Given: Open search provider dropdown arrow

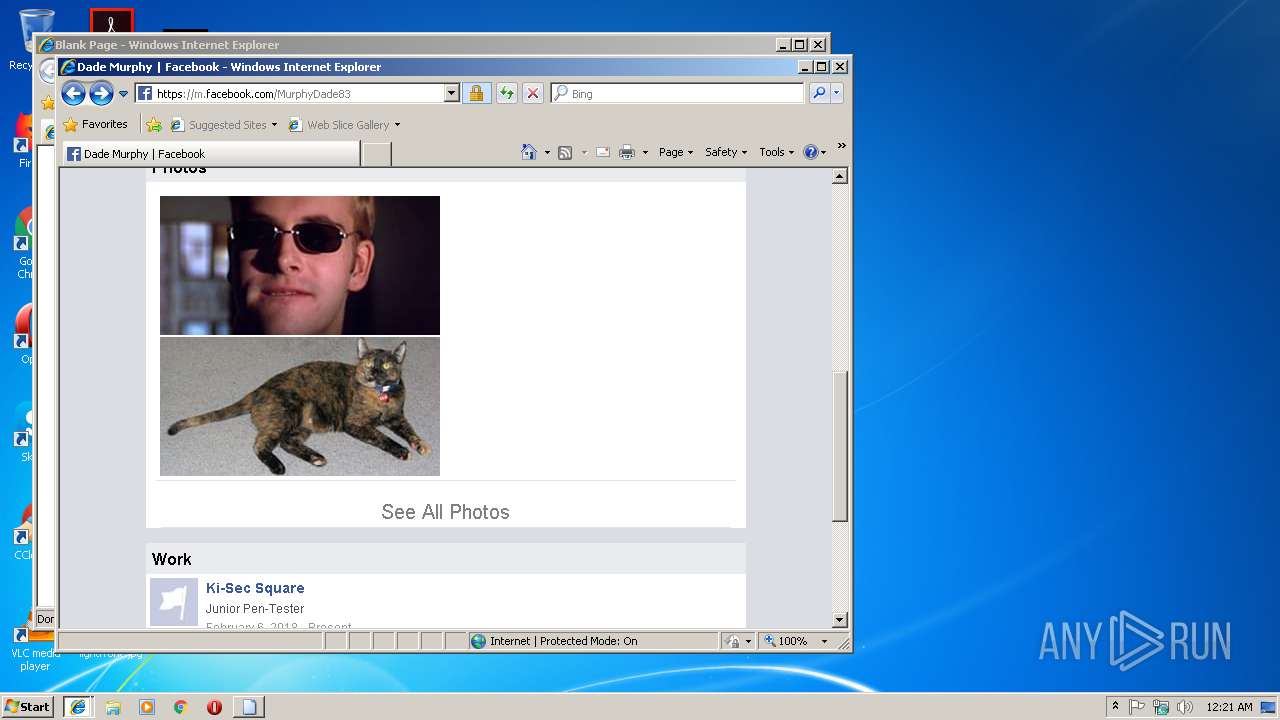Looking at the screenshot, I should pos(837,94).
